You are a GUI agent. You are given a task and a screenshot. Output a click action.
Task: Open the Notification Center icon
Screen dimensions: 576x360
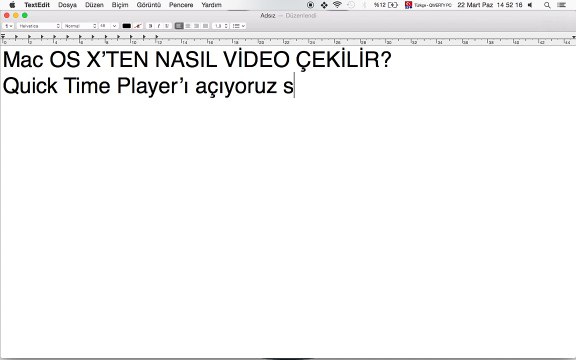(561, 5)
